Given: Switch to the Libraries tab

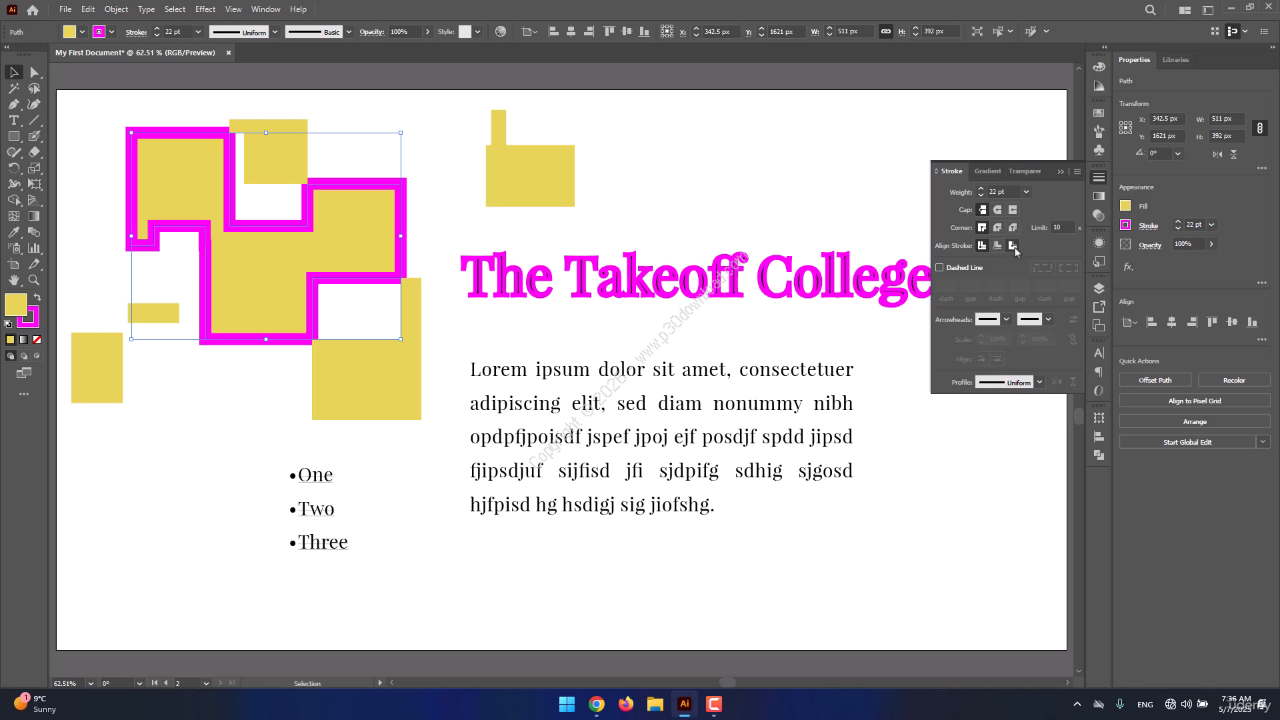Looking at the screenshot, I should [x=1175, y=60].
